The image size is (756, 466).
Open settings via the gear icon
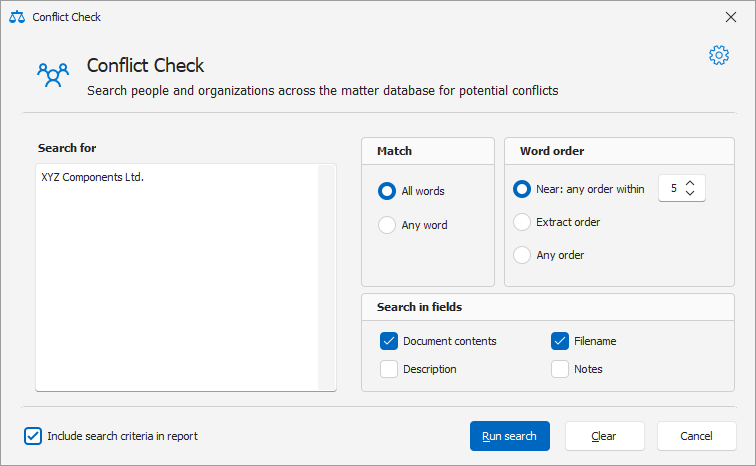tap(719, 55)
